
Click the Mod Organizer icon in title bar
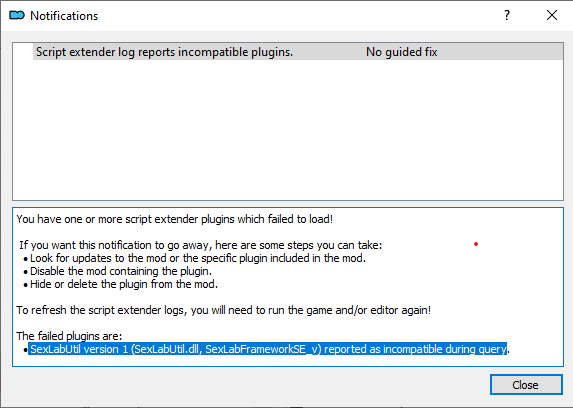17,15
